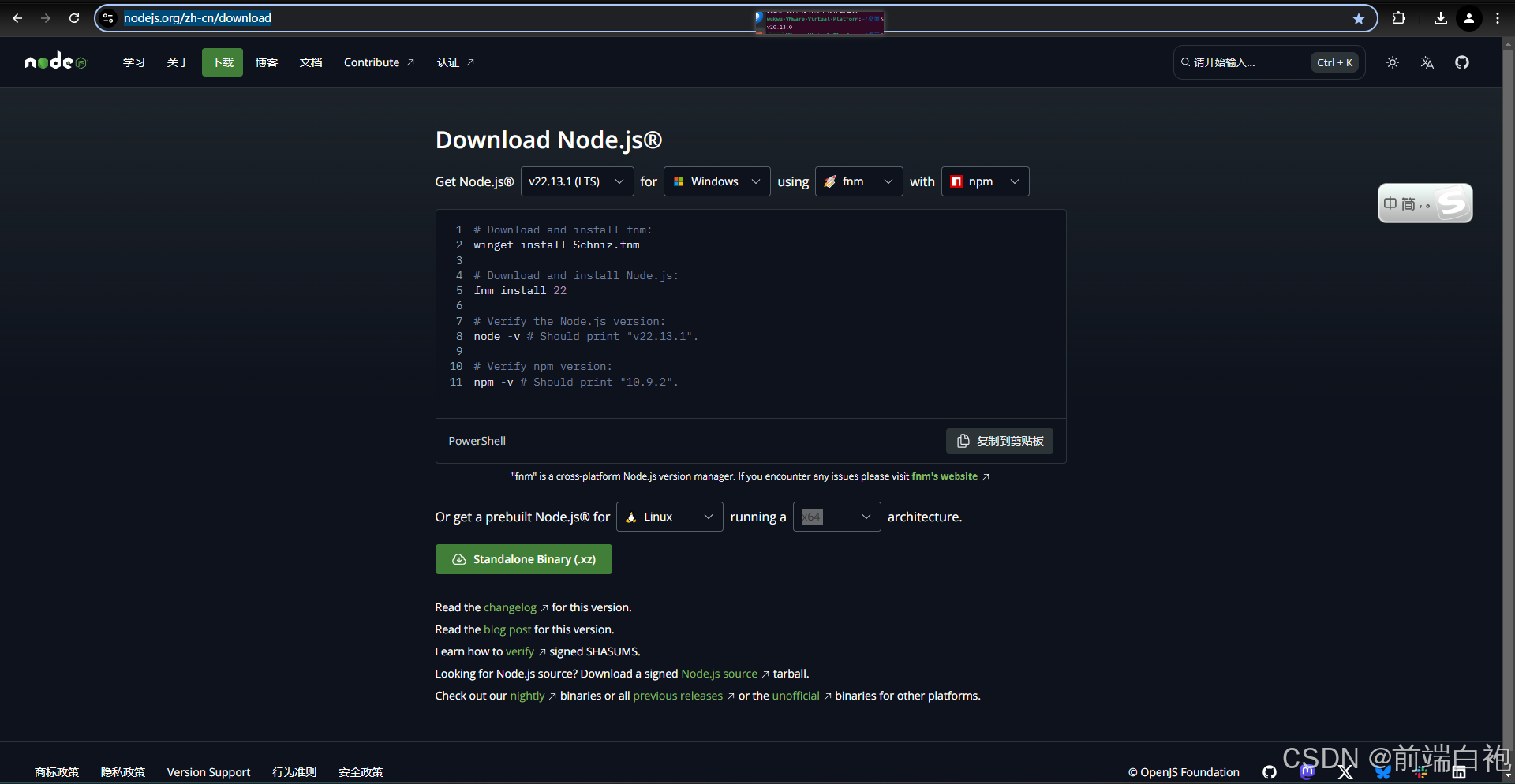This screenshot has width=1515, height=784.
Task: Open the browser extensions menu
Action: tap(1399, 18)
